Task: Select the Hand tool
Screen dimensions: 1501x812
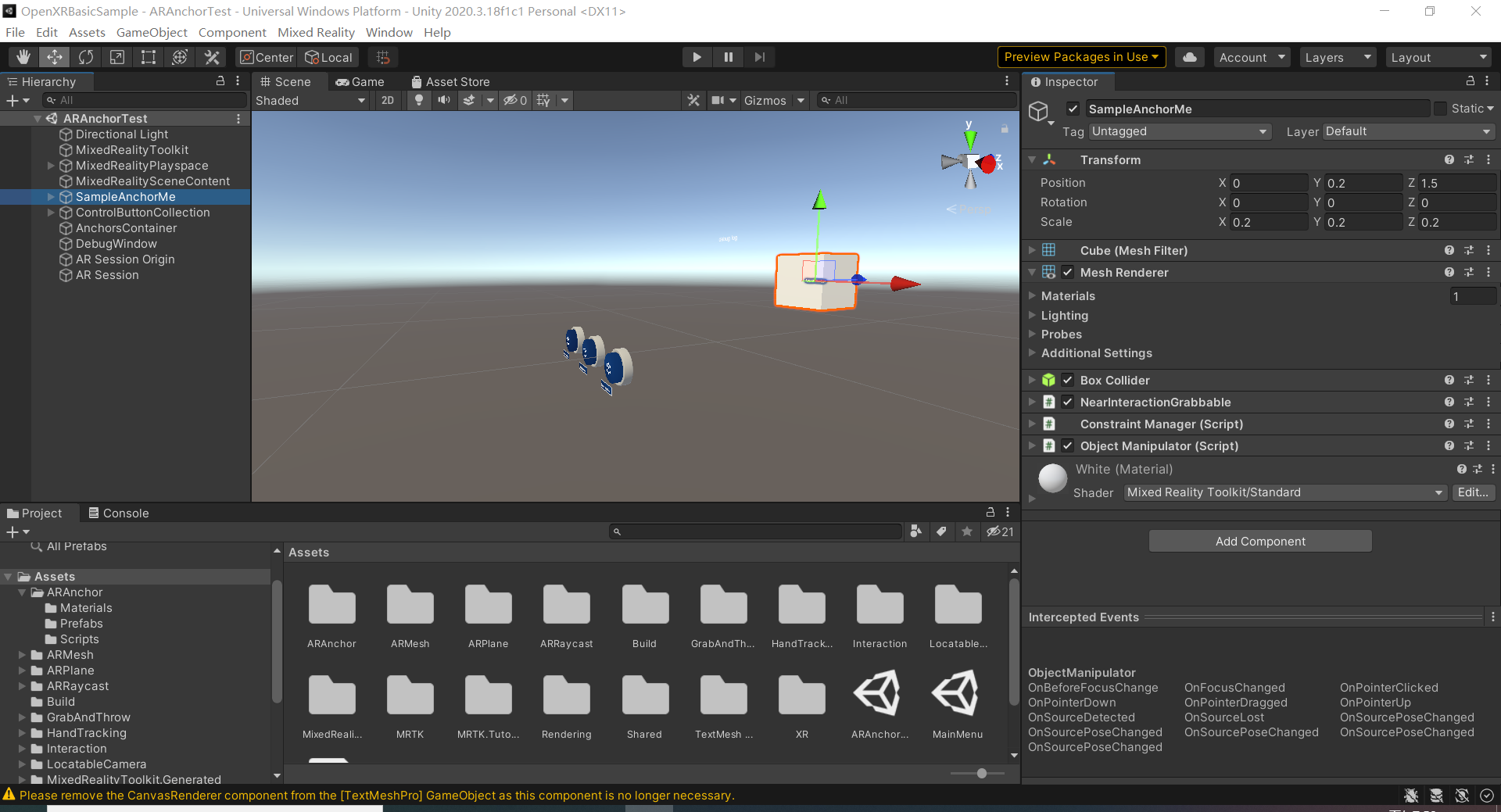Action: pos(23,57)
